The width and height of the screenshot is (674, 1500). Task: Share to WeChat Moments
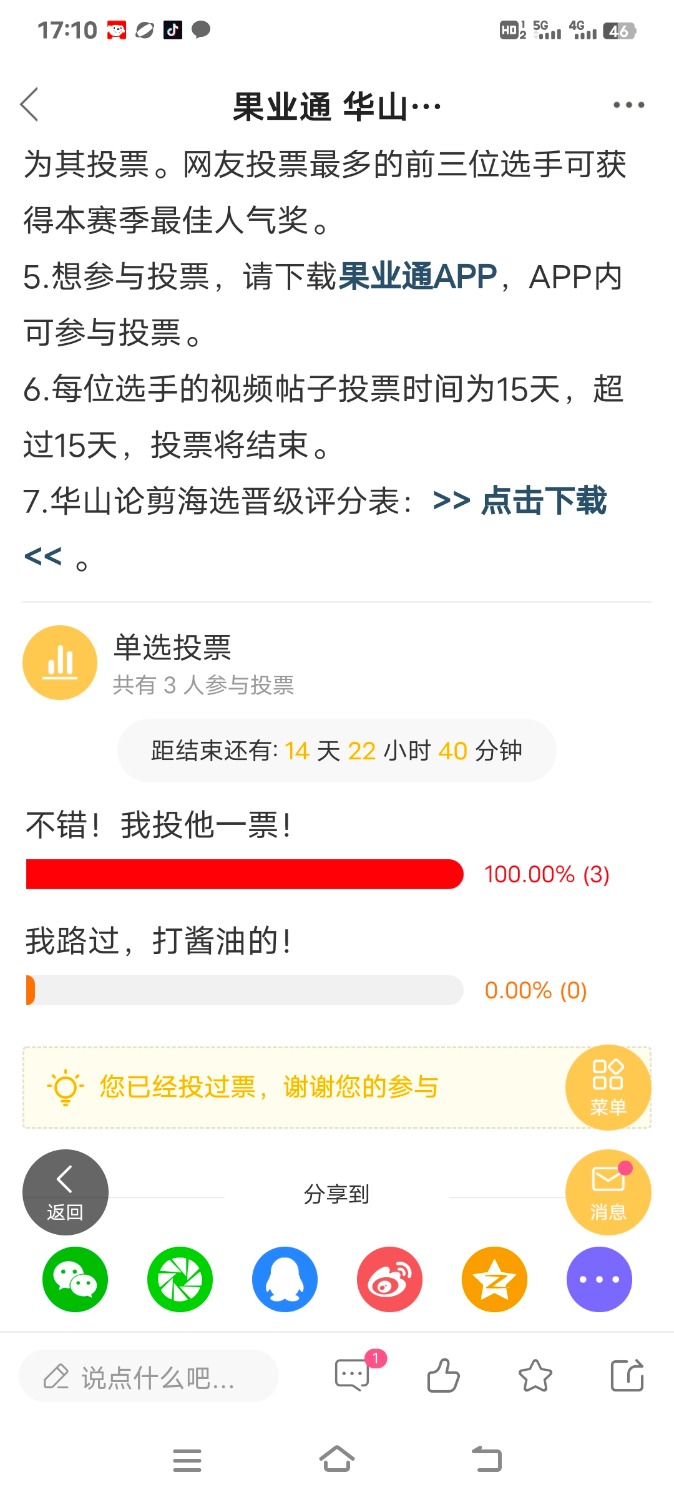(x=180, y=1279)
